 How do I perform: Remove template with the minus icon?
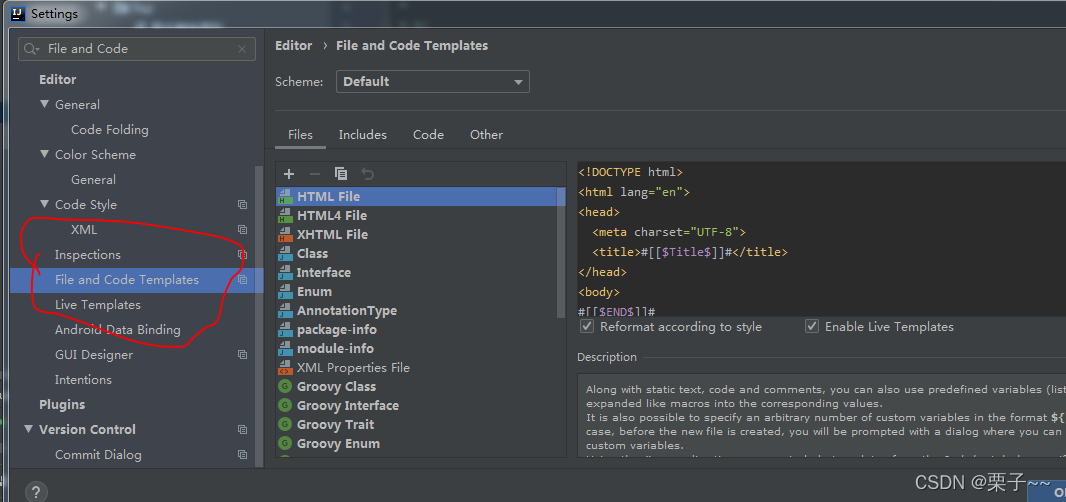point(315,174)
